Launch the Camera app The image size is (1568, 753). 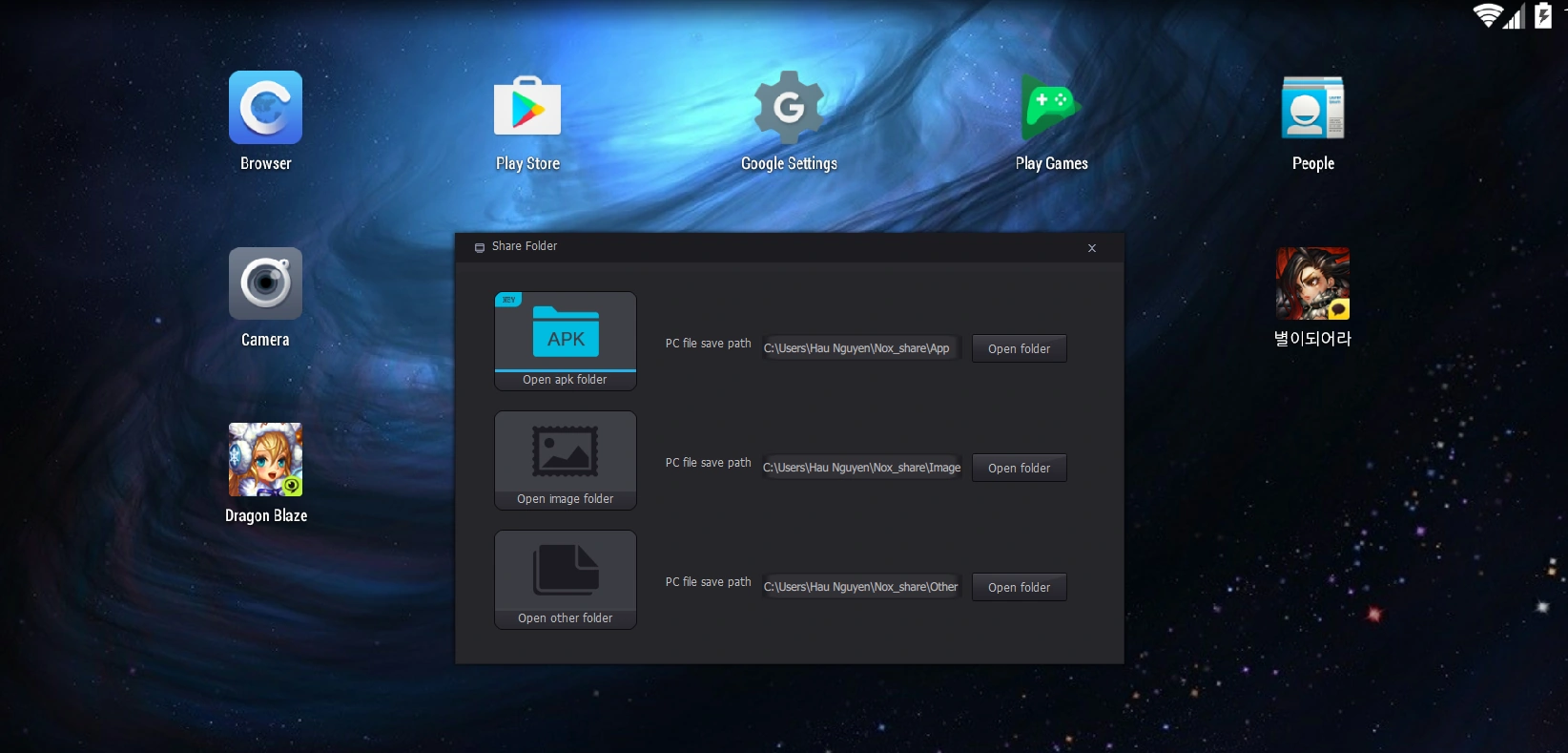tap(265, 283)
